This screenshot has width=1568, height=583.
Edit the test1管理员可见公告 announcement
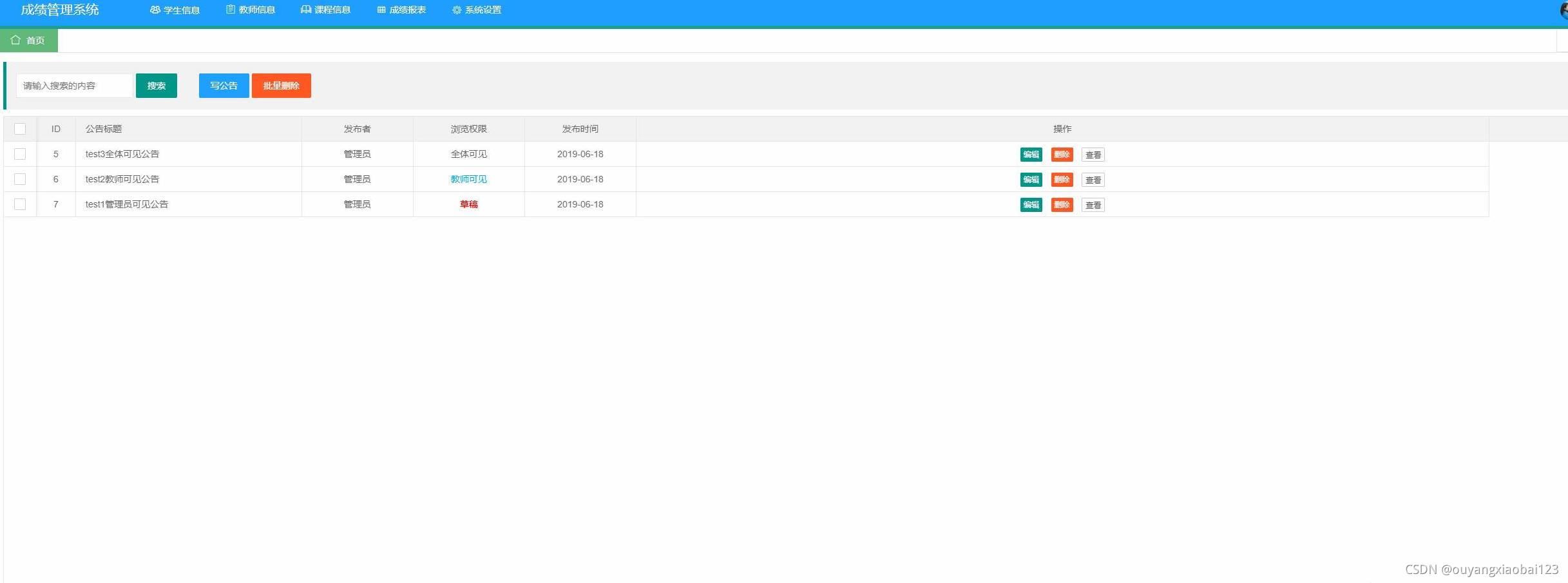[1031, 205]
